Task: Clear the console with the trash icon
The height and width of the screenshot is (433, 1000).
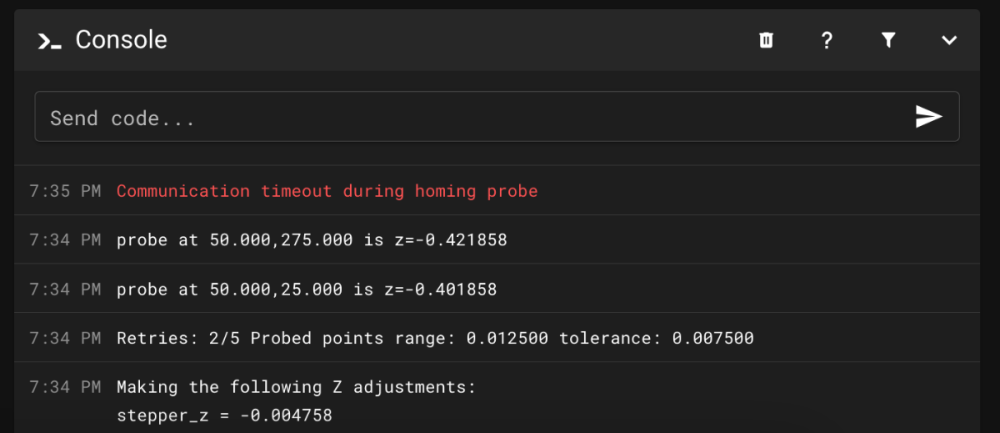Action: click(x=766, y=41)
